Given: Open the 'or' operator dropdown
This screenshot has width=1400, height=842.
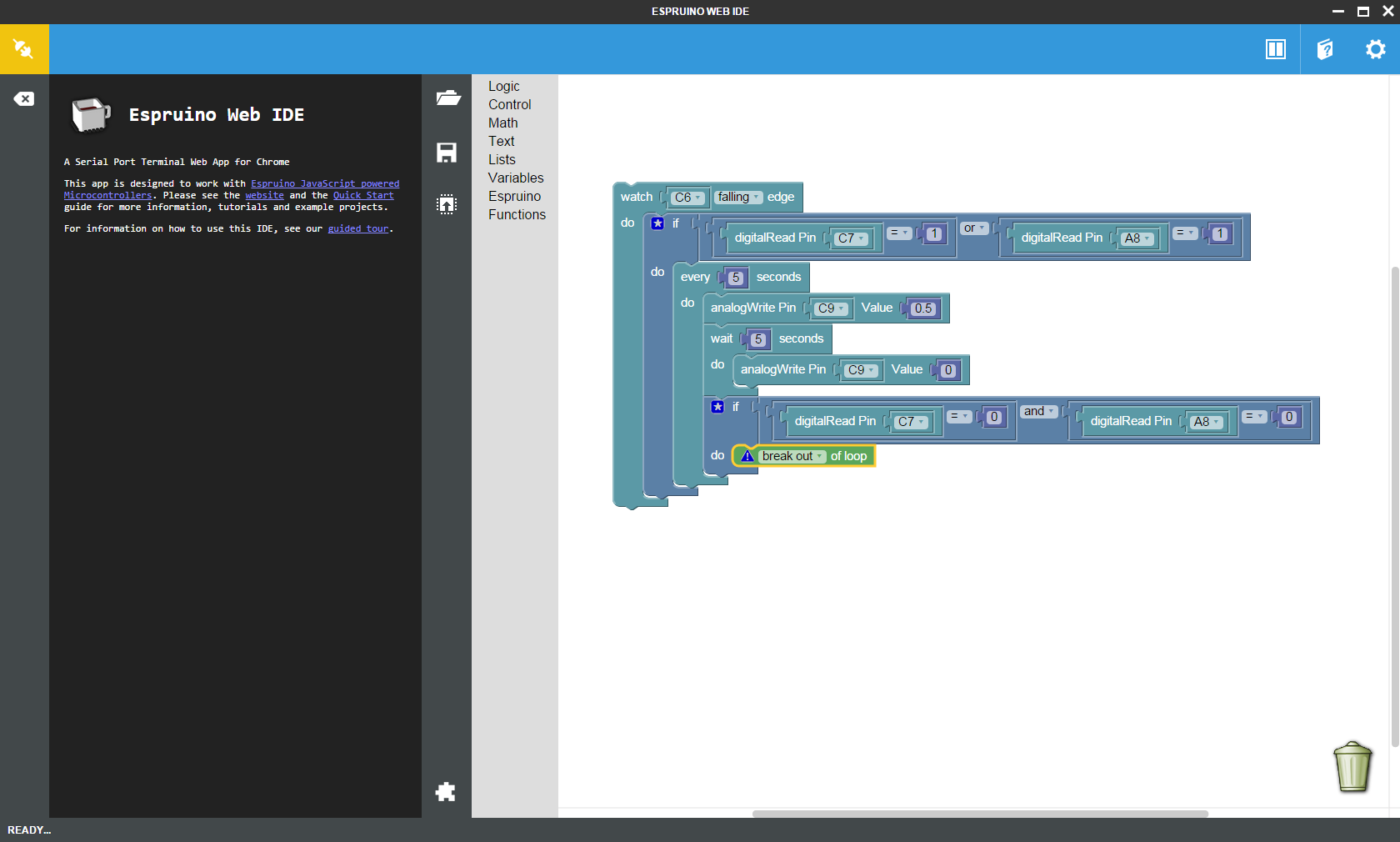Looking at the screenshot, I should tap(974, 228).
